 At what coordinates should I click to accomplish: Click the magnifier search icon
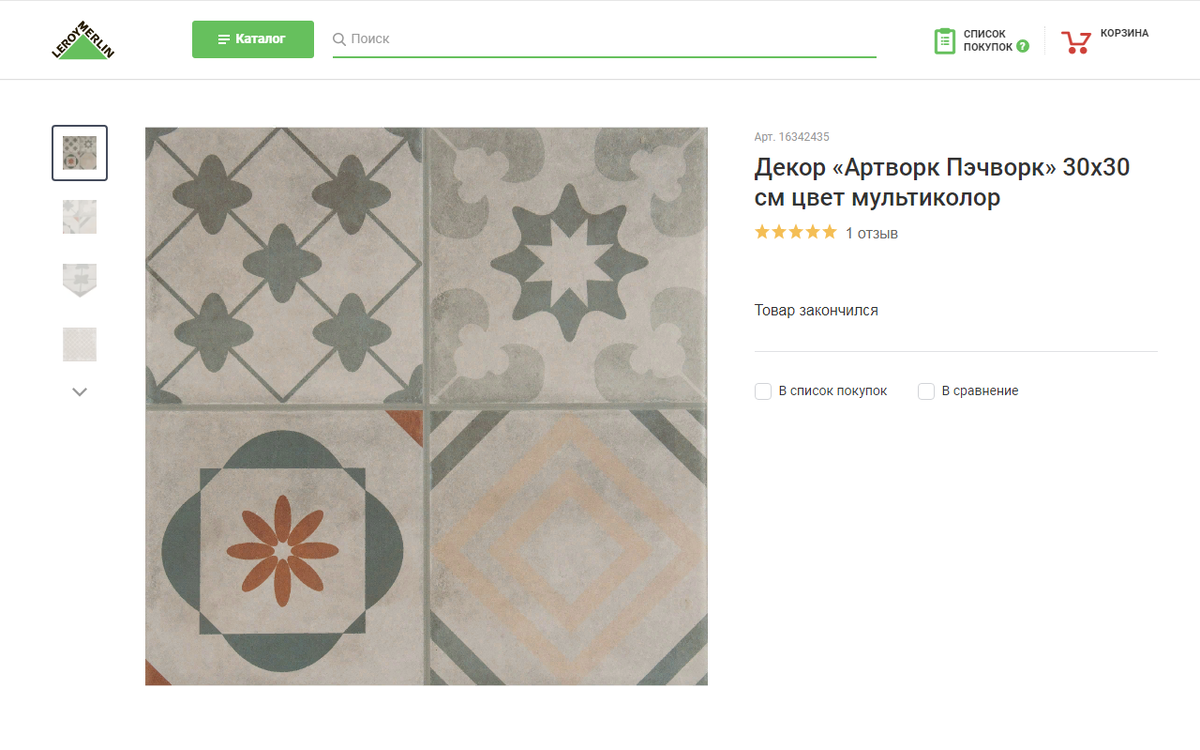point(339,39)
